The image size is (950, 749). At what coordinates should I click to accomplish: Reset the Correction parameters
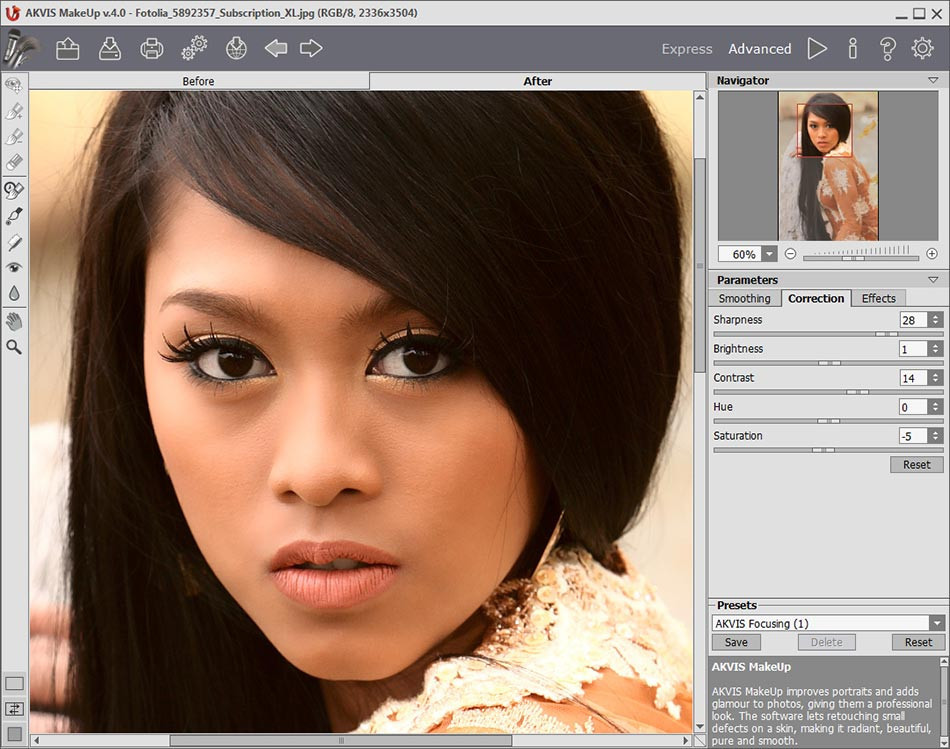pyautogui.click(x=915, y=464)
